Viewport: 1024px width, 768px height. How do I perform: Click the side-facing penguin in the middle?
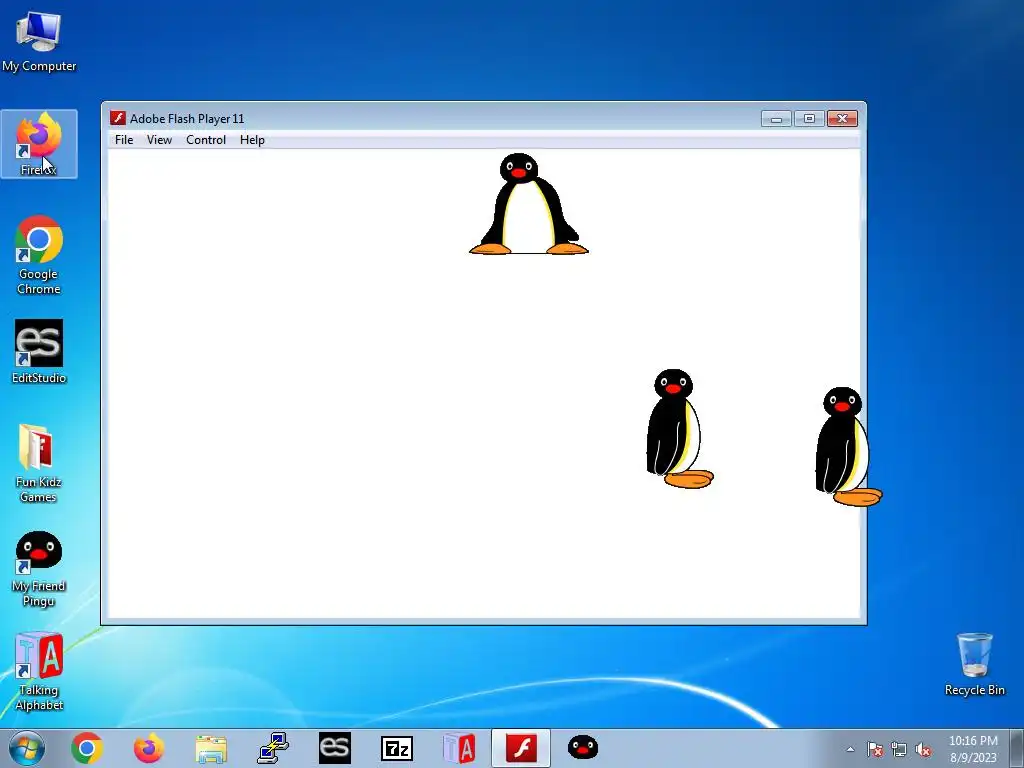(679, 429)
